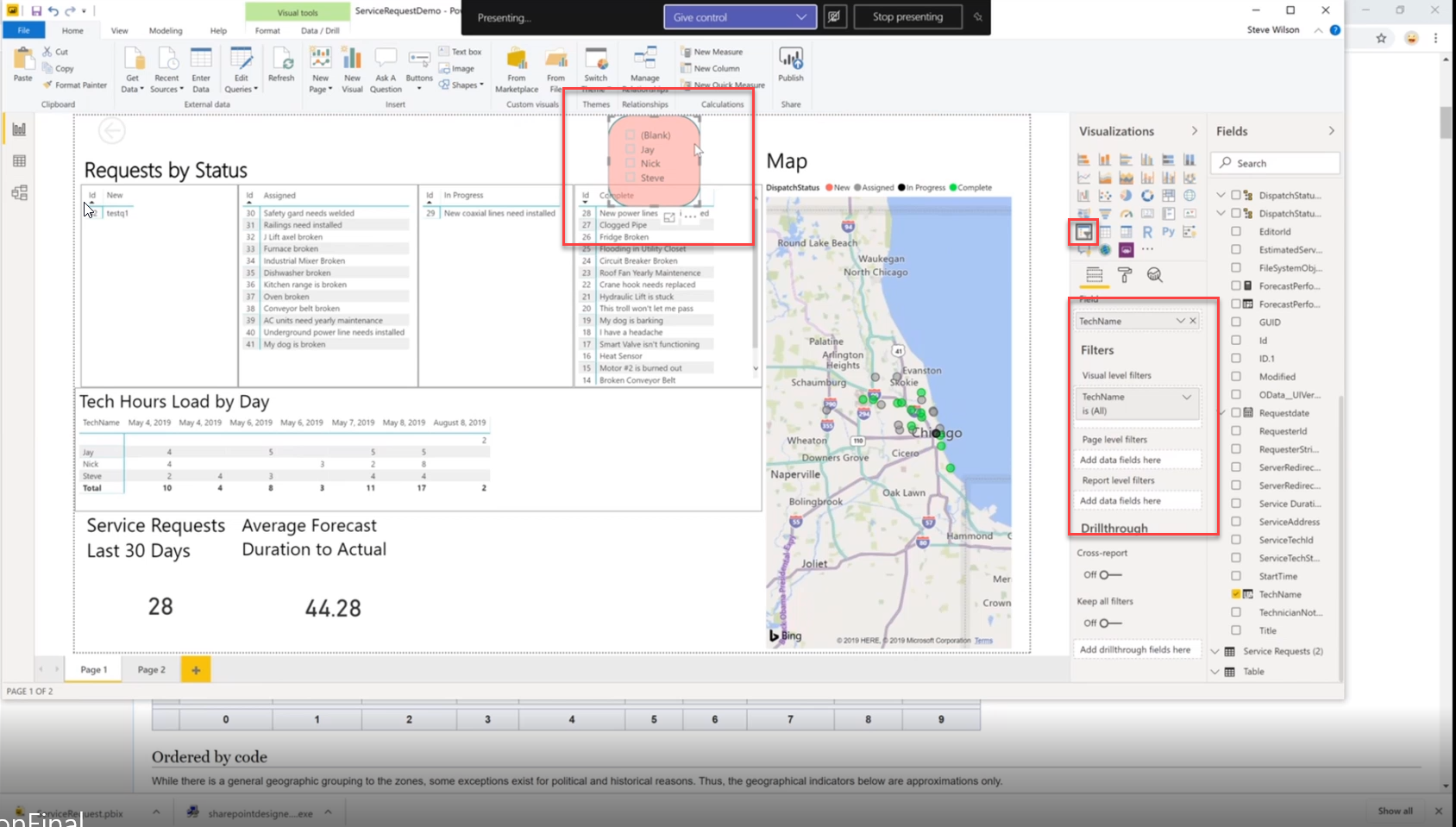Switch to the View ribbon tab
This screenshot has height=827, width=1456.
click(119, 30)
